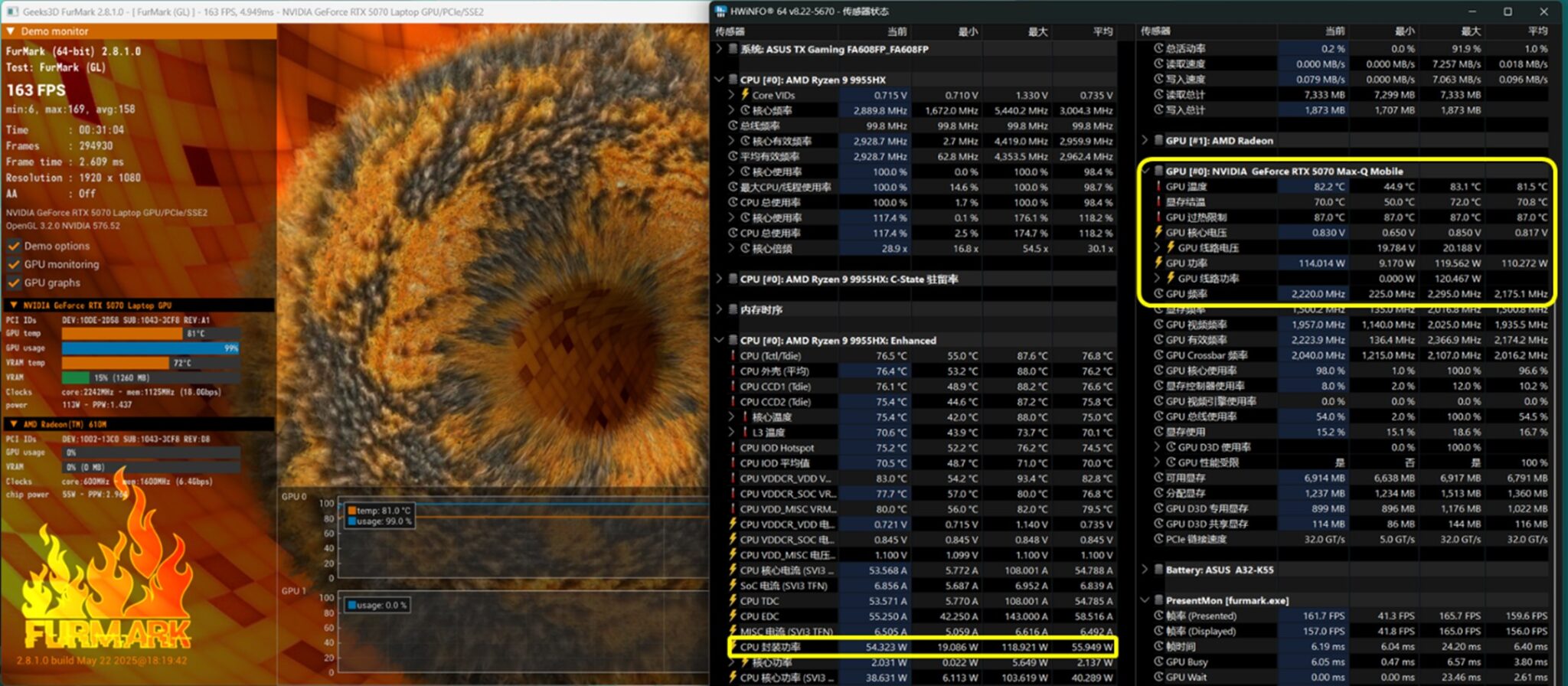
Task: Toggle the GPU monitoring checkbox in FurMark
Action: 14,264
